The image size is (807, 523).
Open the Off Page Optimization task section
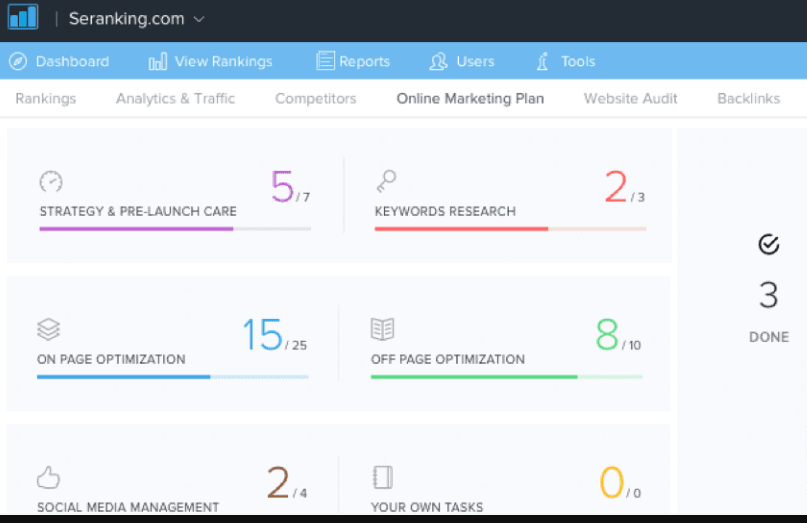pos(447,359)
